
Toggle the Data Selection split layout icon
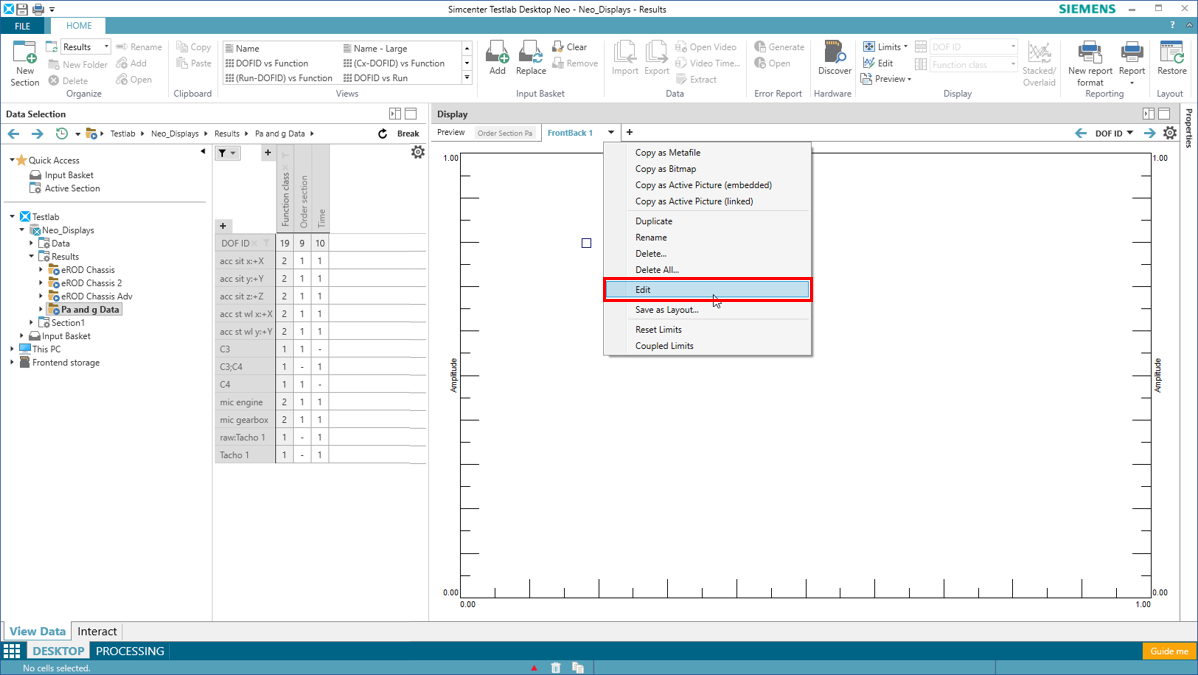pyautogui.click(x=395, y=114)
